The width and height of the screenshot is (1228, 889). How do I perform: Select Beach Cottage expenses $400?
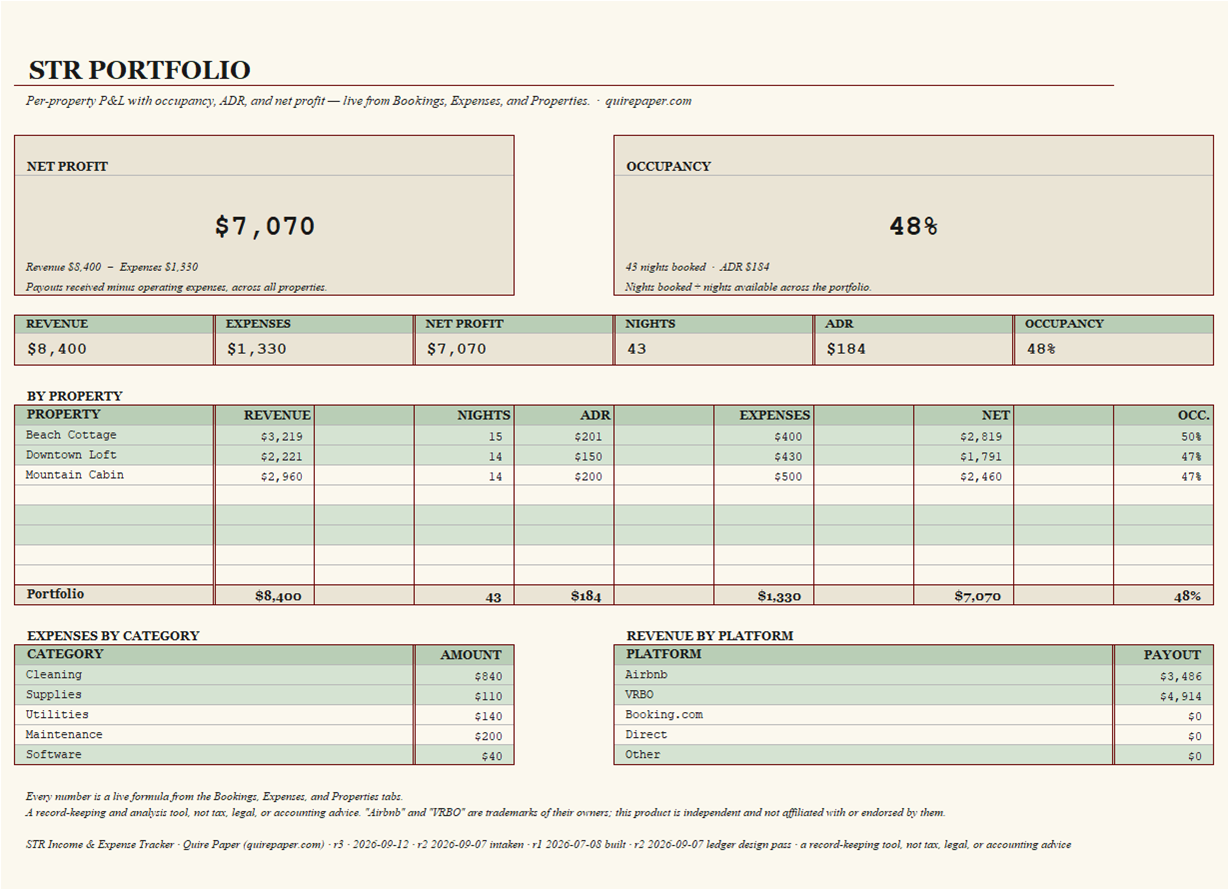pyautogui.click(x=788, y=437)
